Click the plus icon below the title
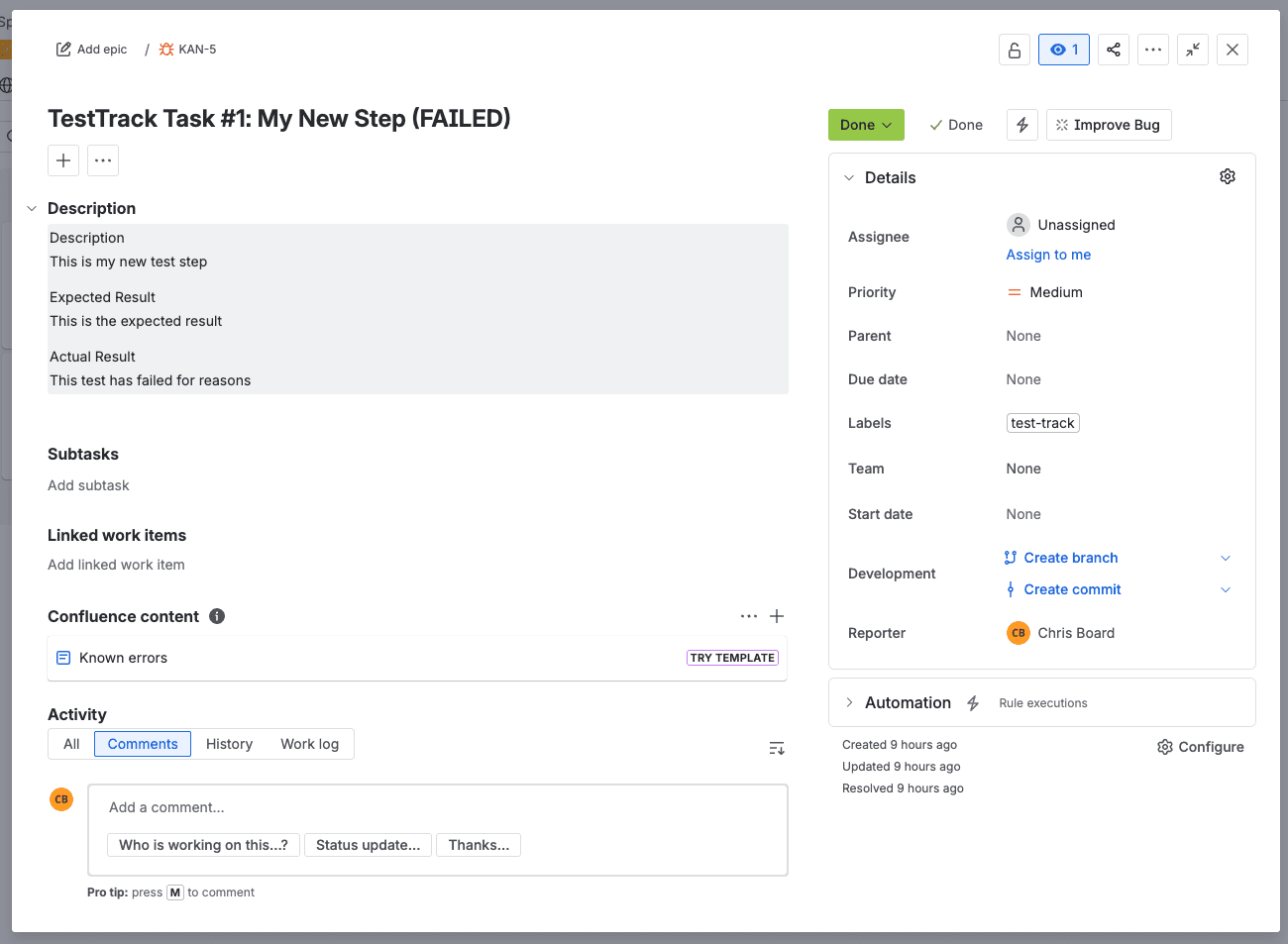 tap(63, 160)
